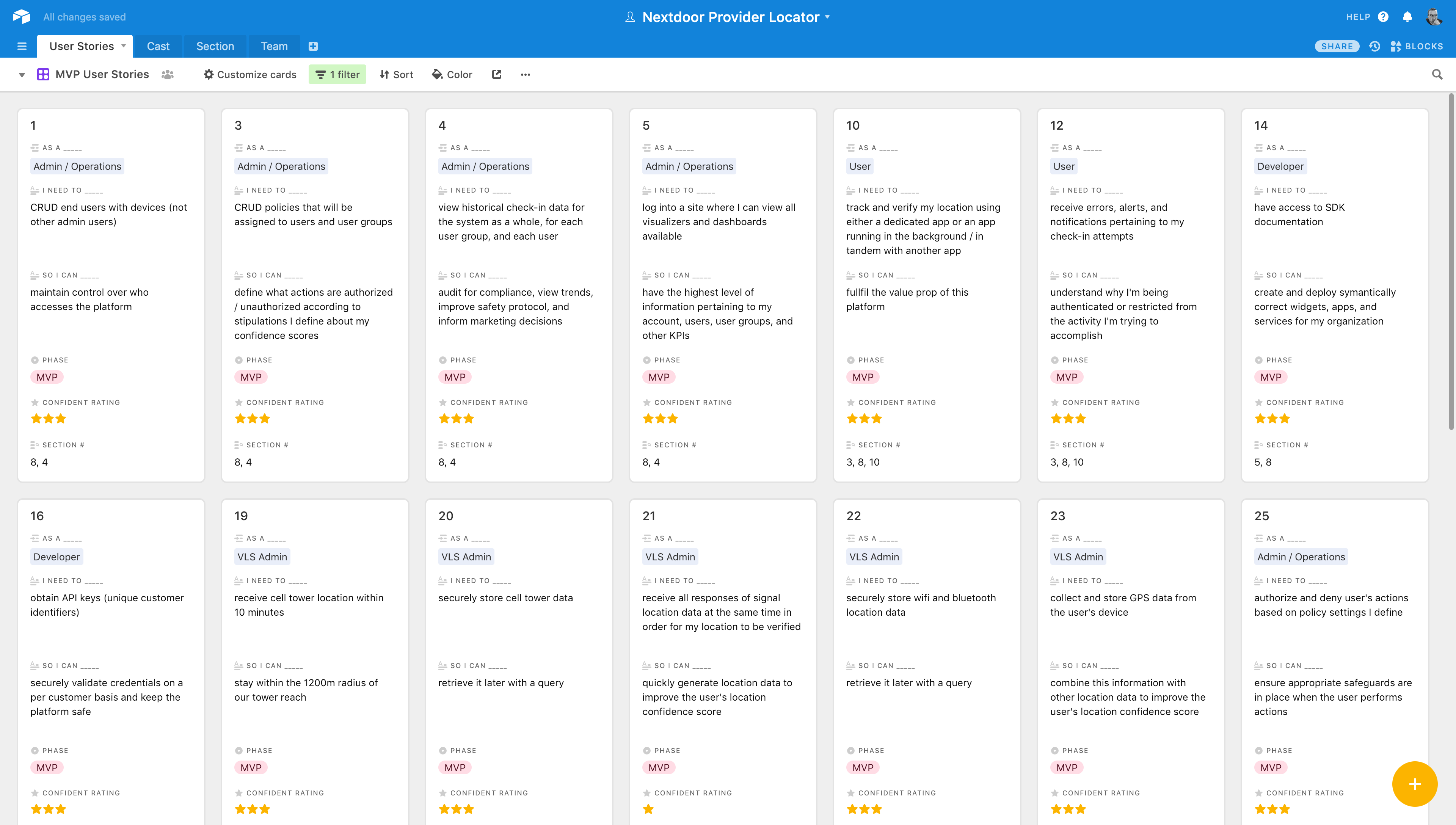The width and height of the screenshot is (1456, 825).
Task: Click PHASE field icon on card 3
Action: click(238, 360)
